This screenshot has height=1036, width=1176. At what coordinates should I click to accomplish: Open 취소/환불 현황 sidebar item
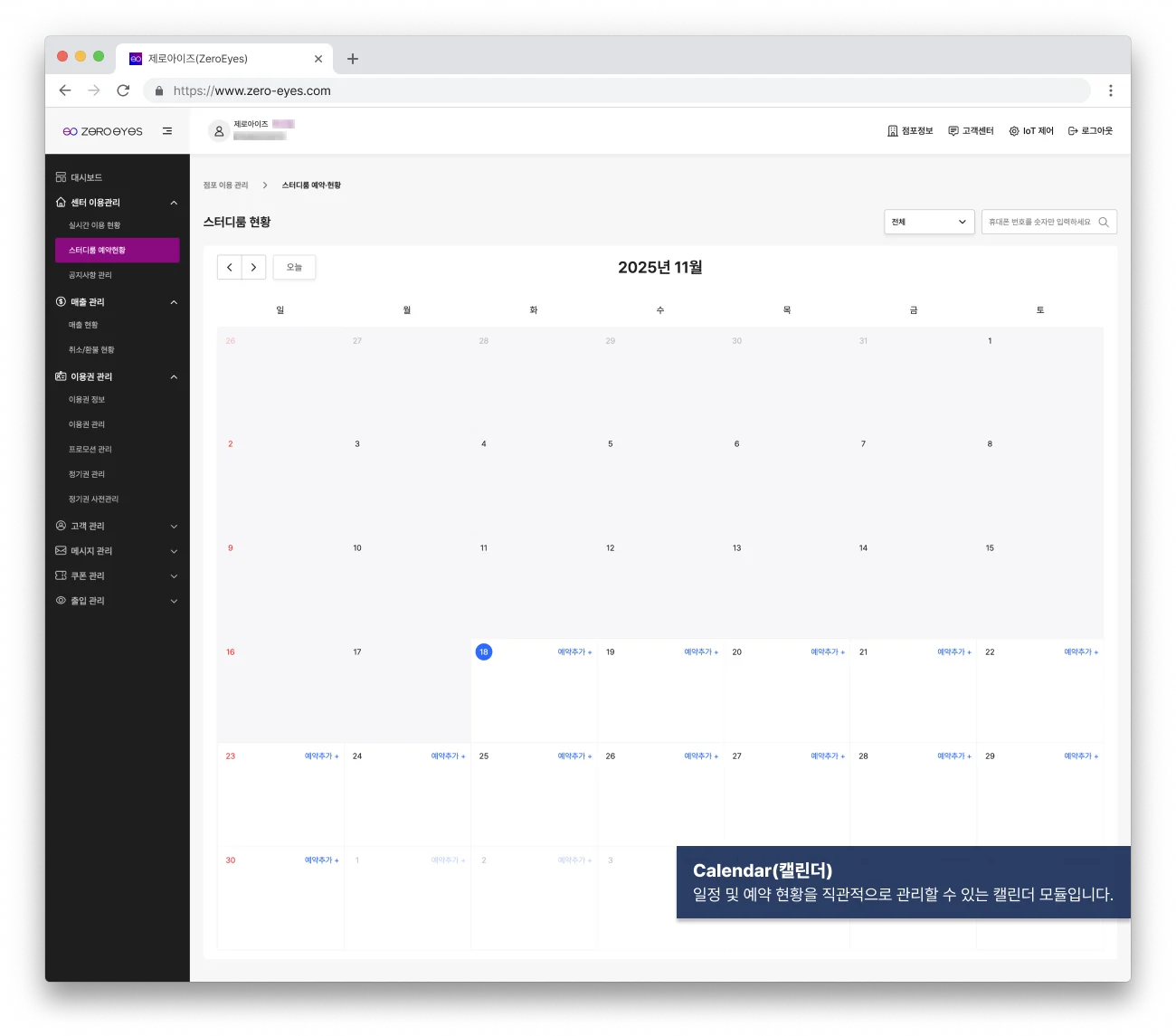click(91, 350)
